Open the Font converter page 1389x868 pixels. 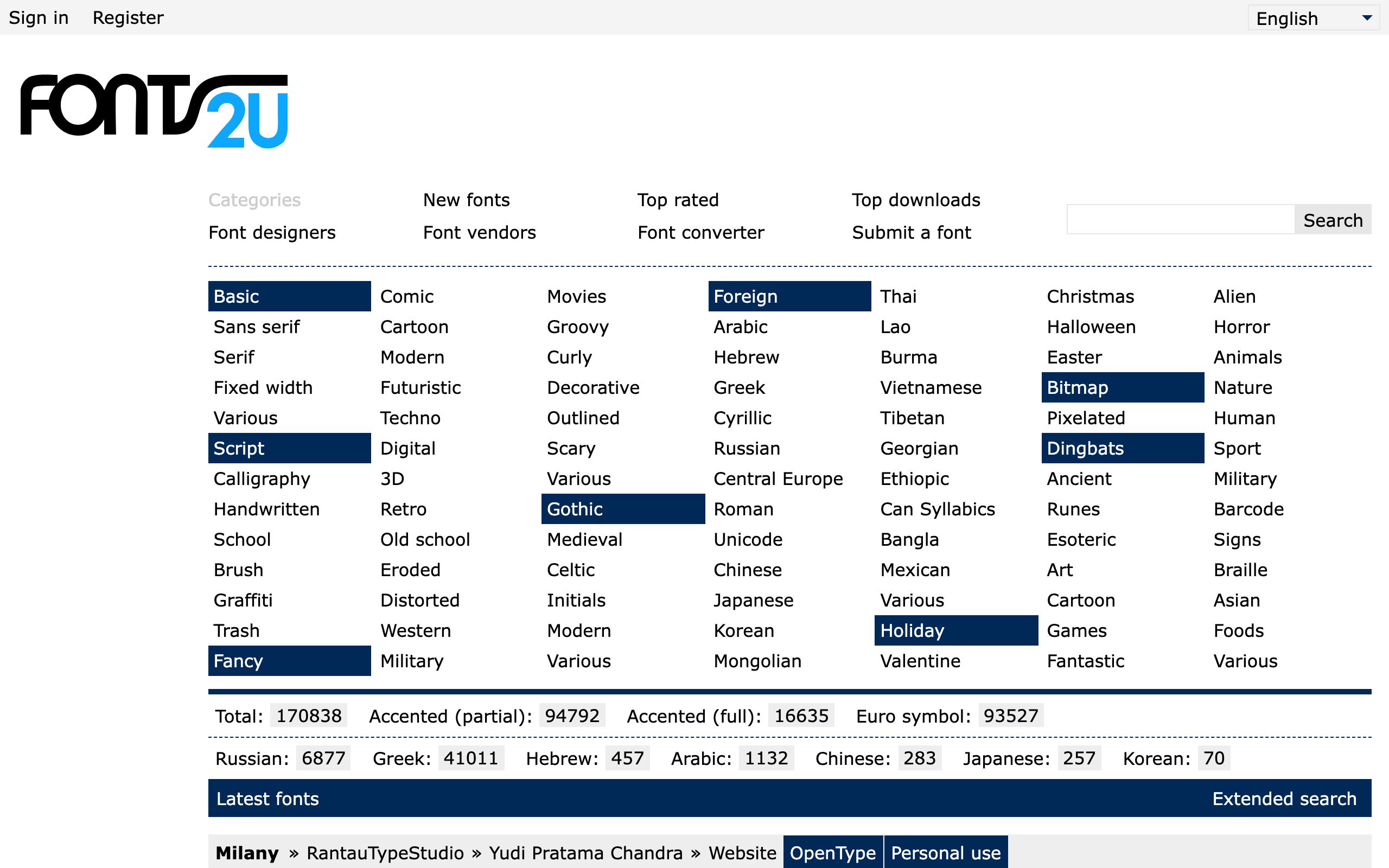(701, 233)
